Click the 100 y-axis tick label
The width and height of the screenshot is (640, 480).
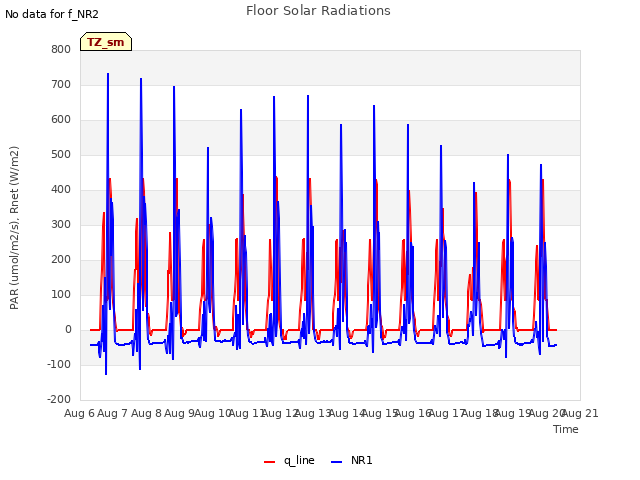[61, 294]
